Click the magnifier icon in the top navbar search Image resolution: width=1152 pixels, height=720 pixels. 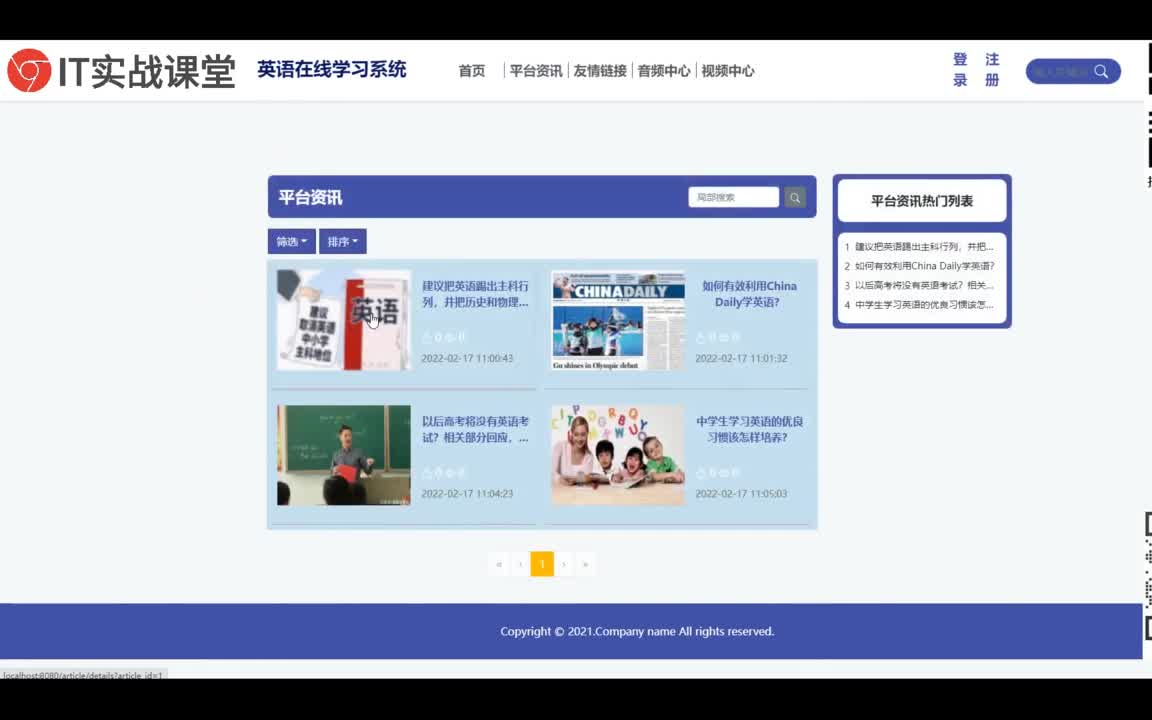[1101, 71]
